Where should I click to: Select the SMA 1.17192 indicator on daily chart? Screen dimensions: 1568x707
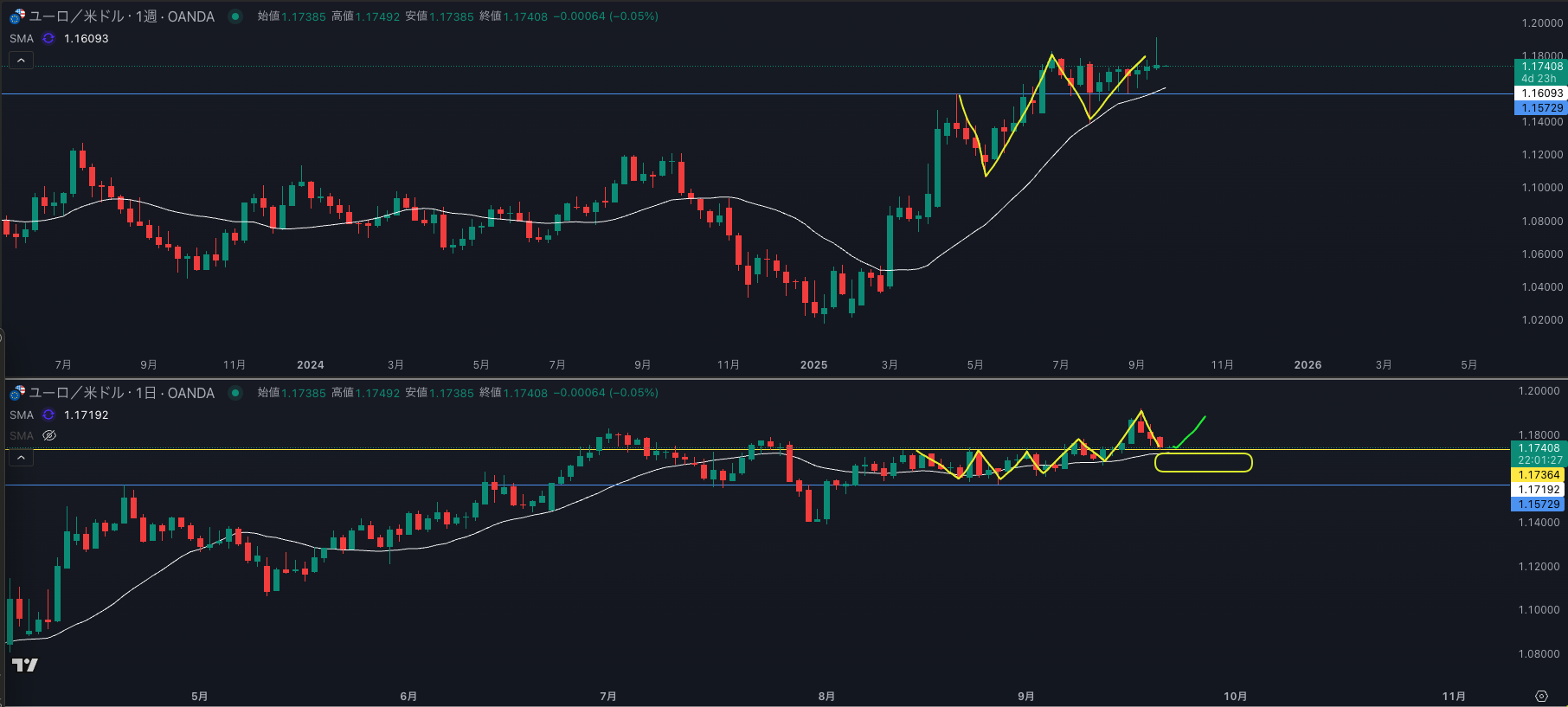pos(22,415)
